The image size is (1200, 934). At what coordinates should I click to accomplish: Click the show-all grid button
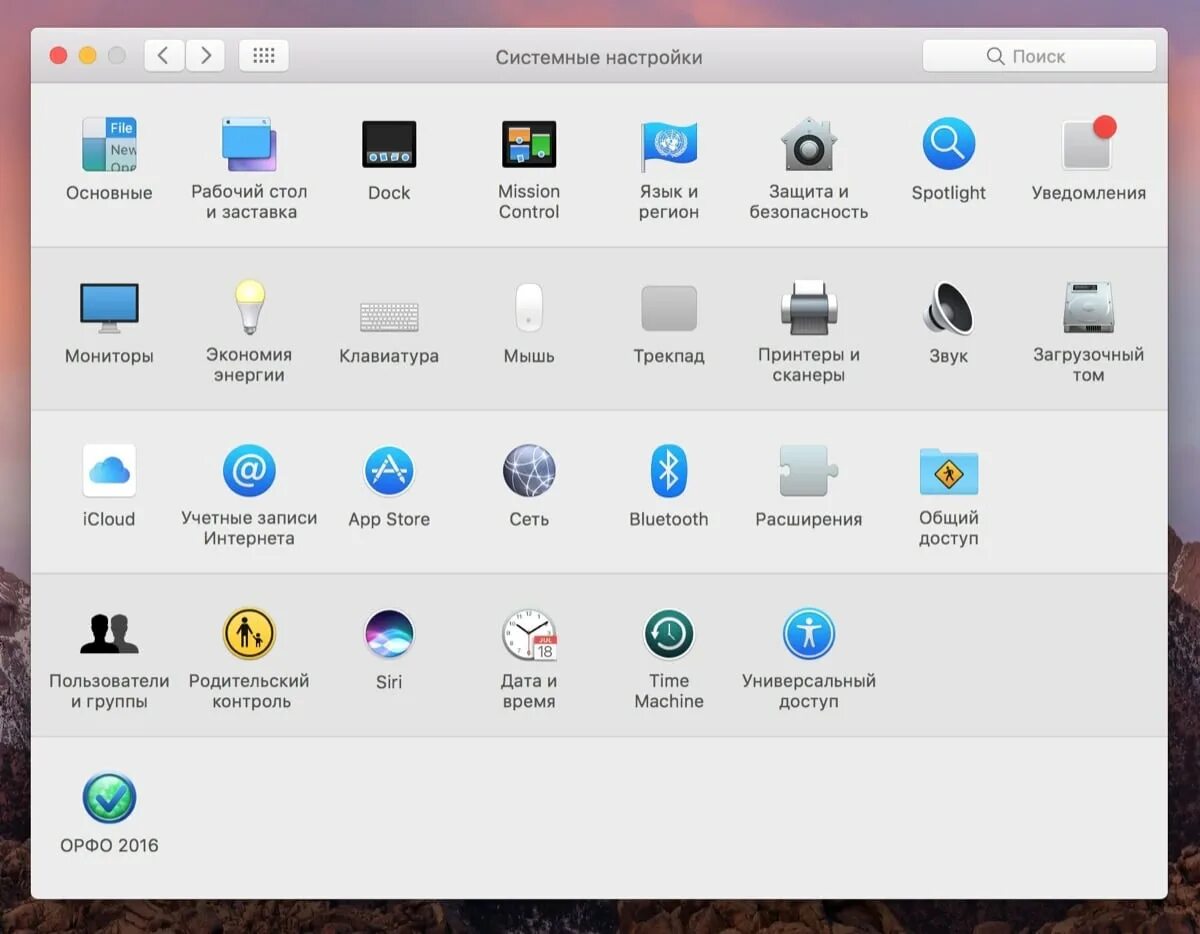coord(264,56)
